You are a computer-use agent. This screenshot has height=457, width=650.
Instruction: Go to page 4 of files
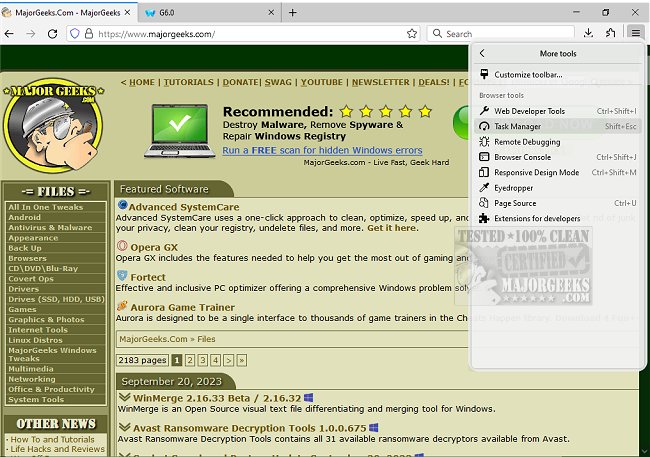coord(216,360)
